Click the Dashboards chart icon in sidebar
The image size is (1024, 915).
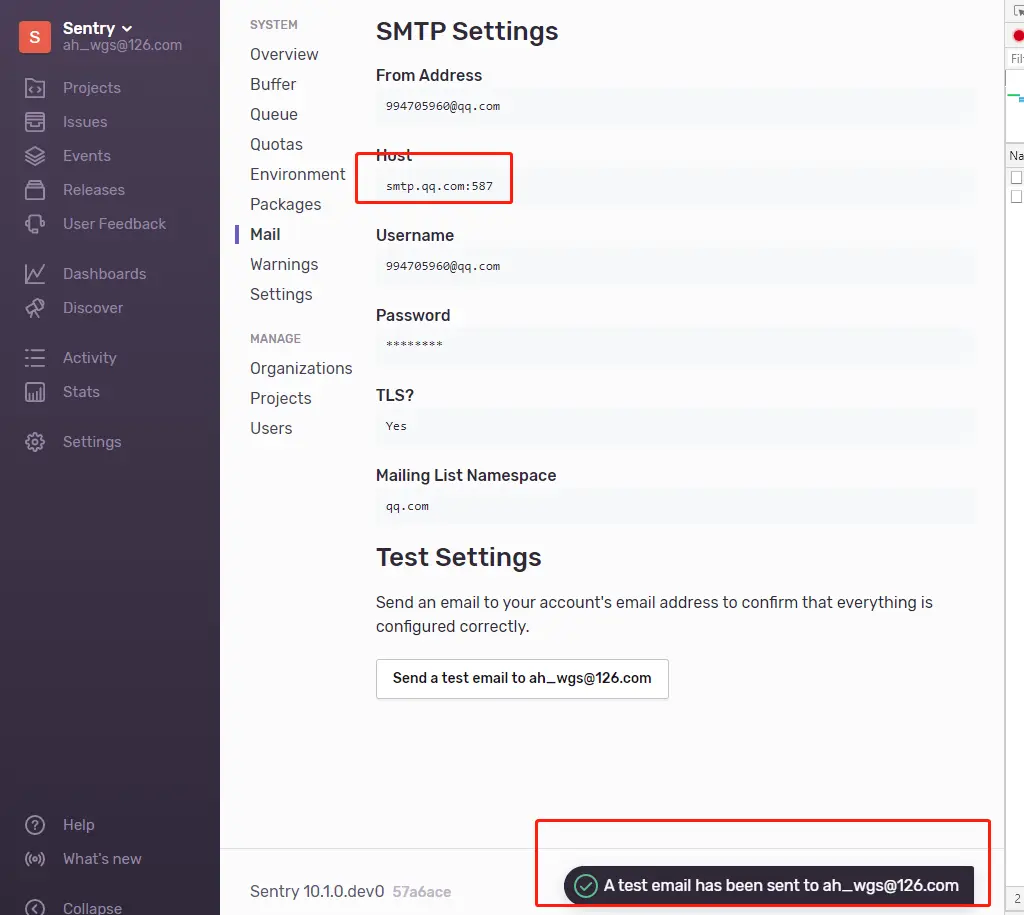(35, 274)
